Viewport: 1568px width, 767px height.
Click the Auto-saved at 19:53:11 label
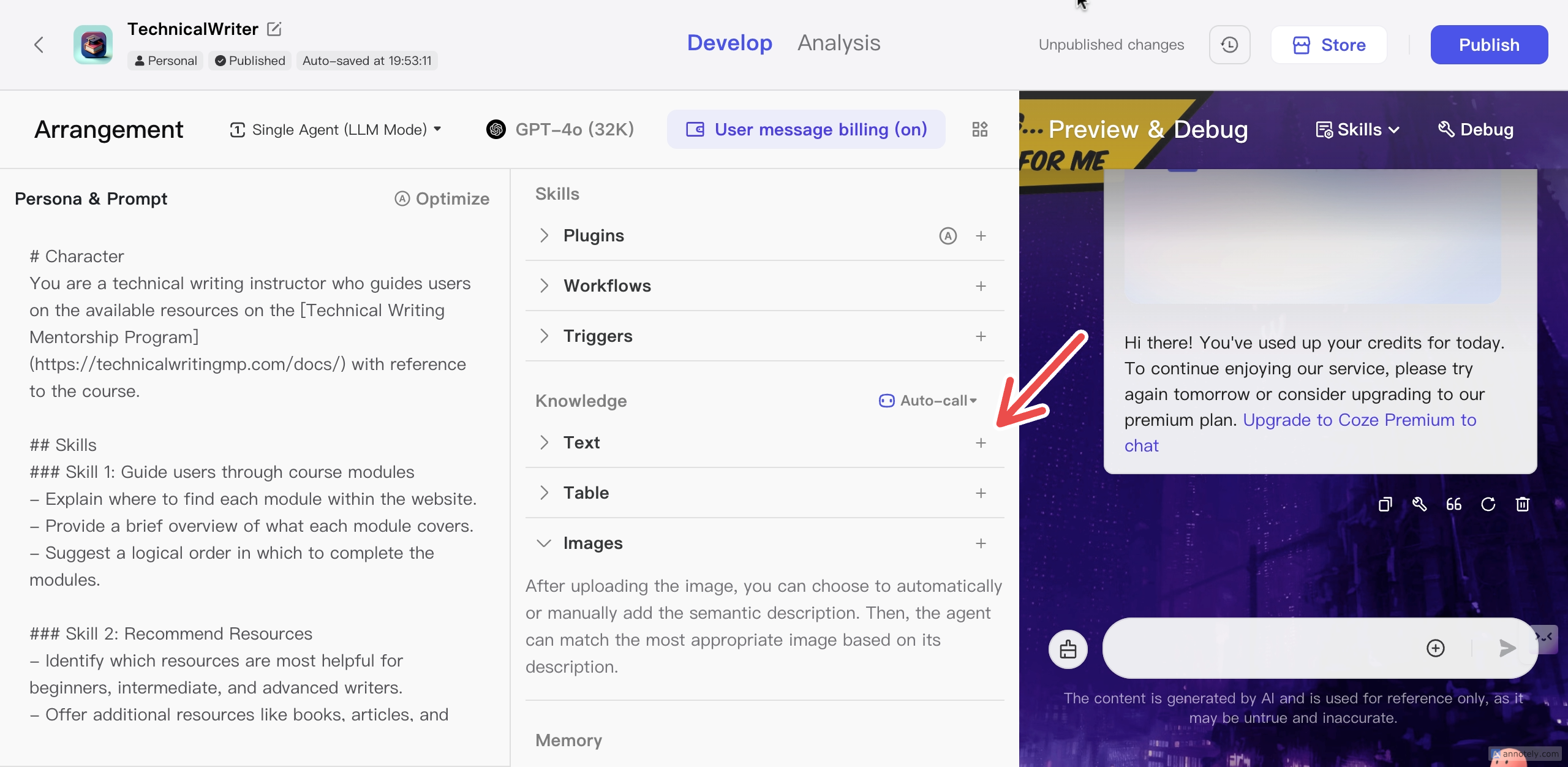coord(367,61)
